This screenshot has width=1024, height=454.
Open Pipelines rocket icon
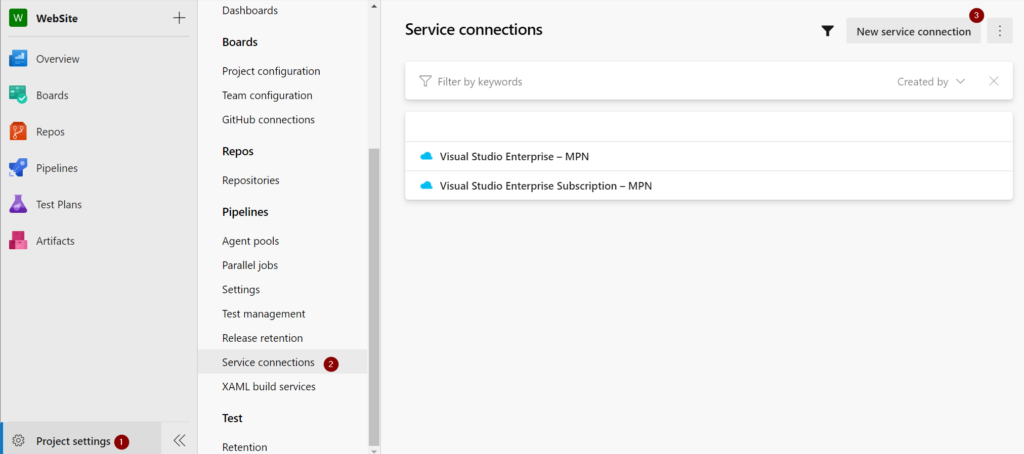17,168
